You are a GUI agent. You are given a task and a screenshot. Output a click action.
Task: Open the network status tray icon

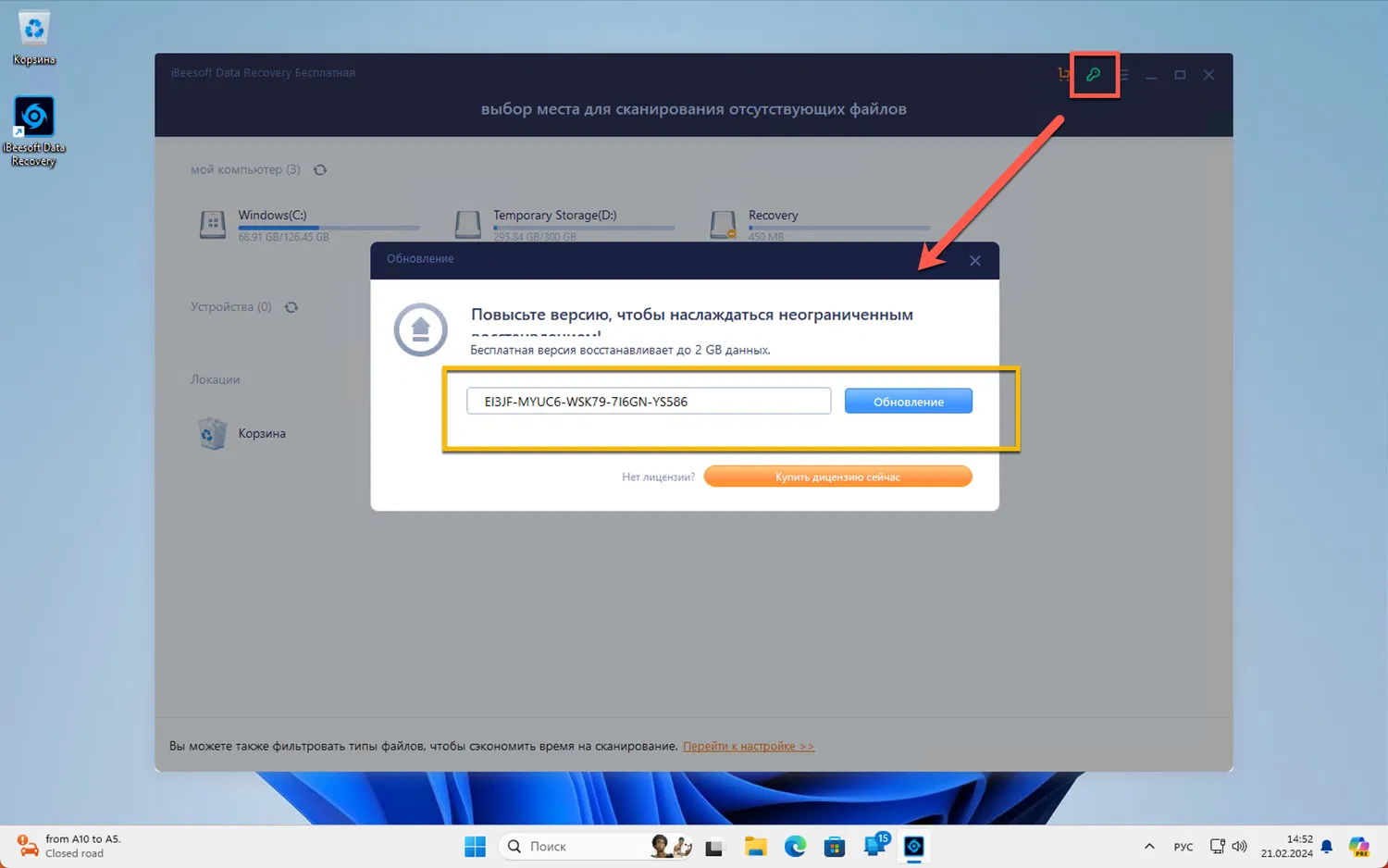coord(1218,847)
